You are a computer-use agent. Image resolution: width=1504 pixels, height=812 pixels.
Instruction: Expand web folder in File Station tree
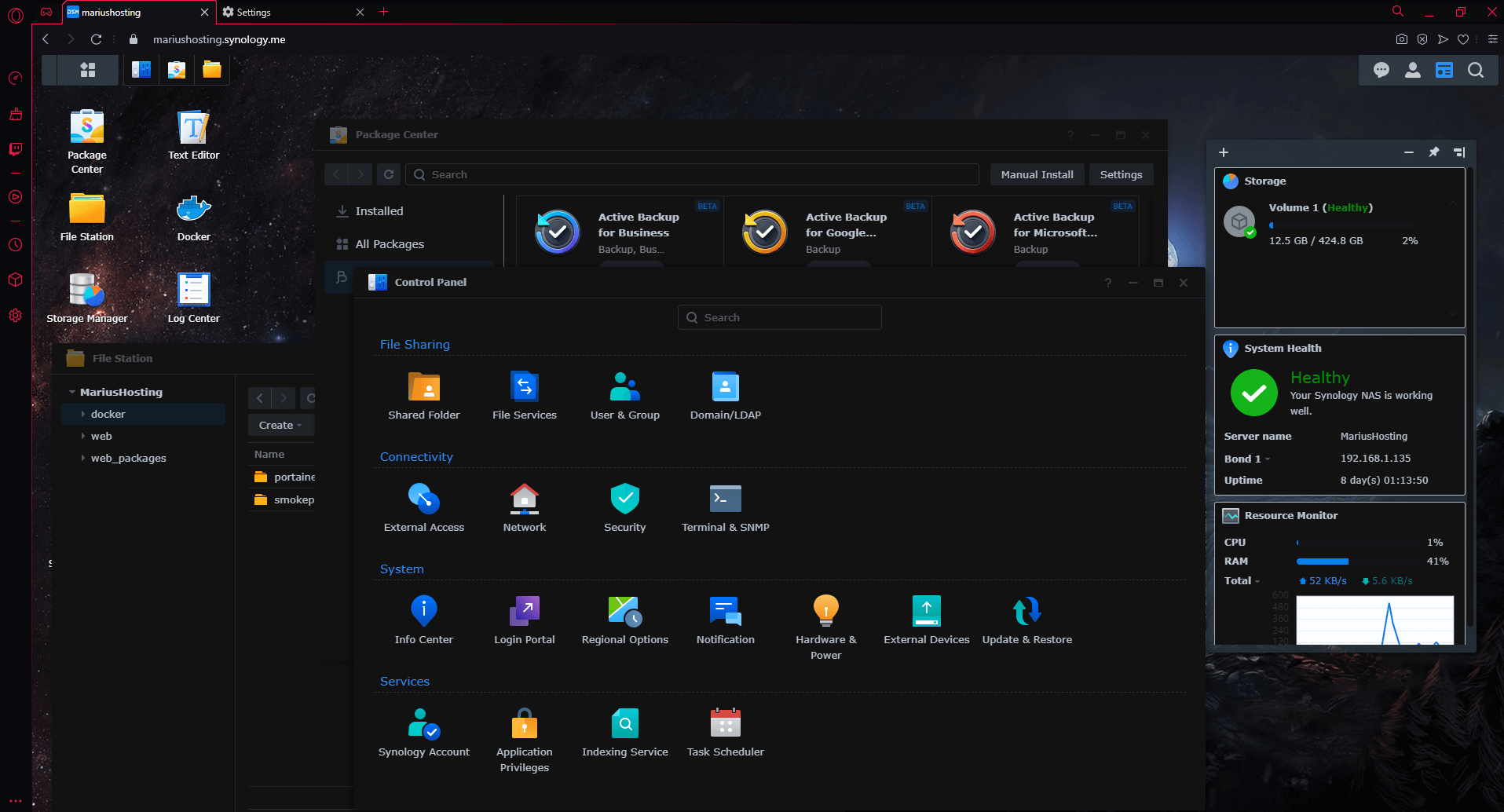click(x=83, y=436)
